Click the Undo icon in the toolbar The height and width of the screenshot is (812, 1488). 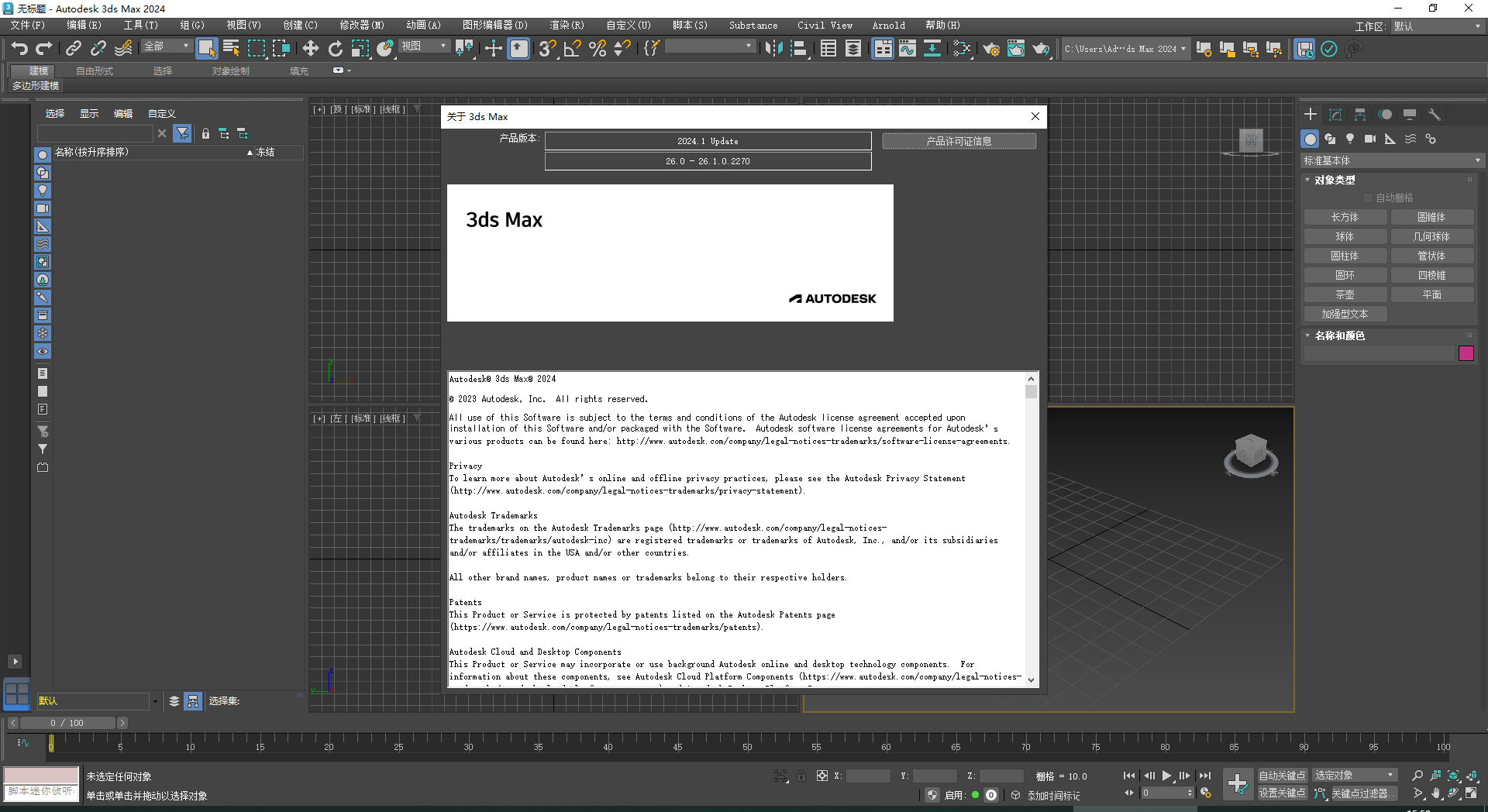(19, 48)
